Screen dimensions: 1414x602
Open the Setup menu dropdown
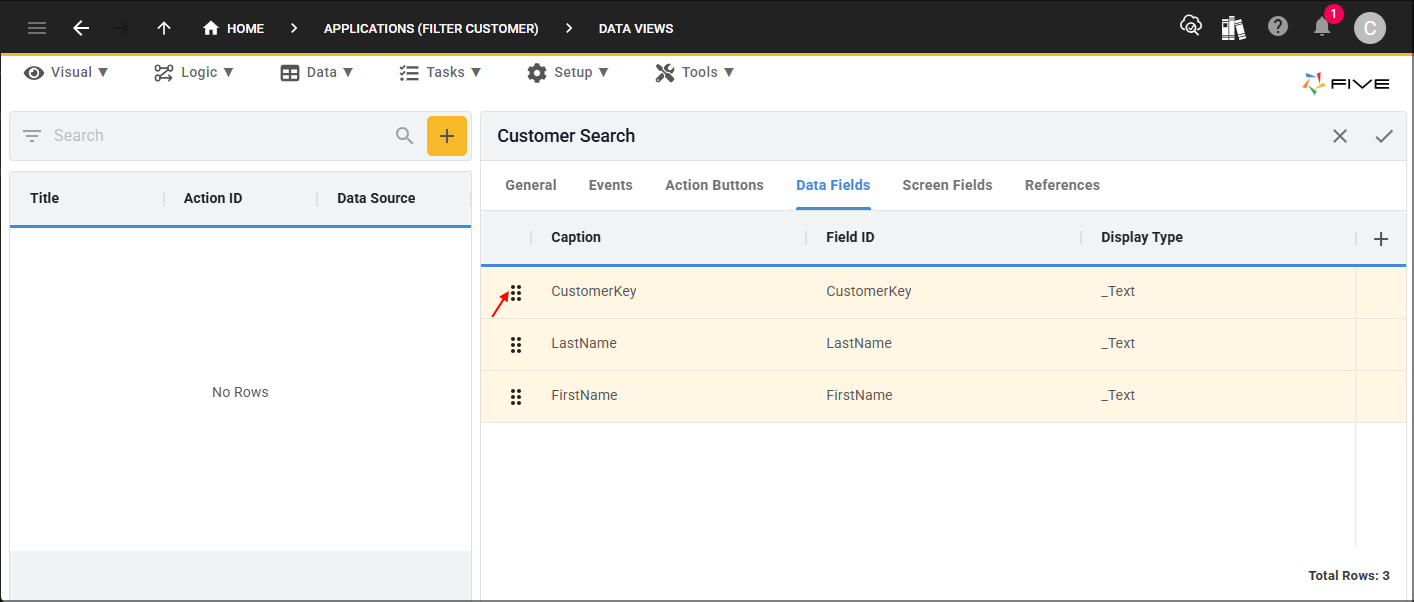coord(568,72)
